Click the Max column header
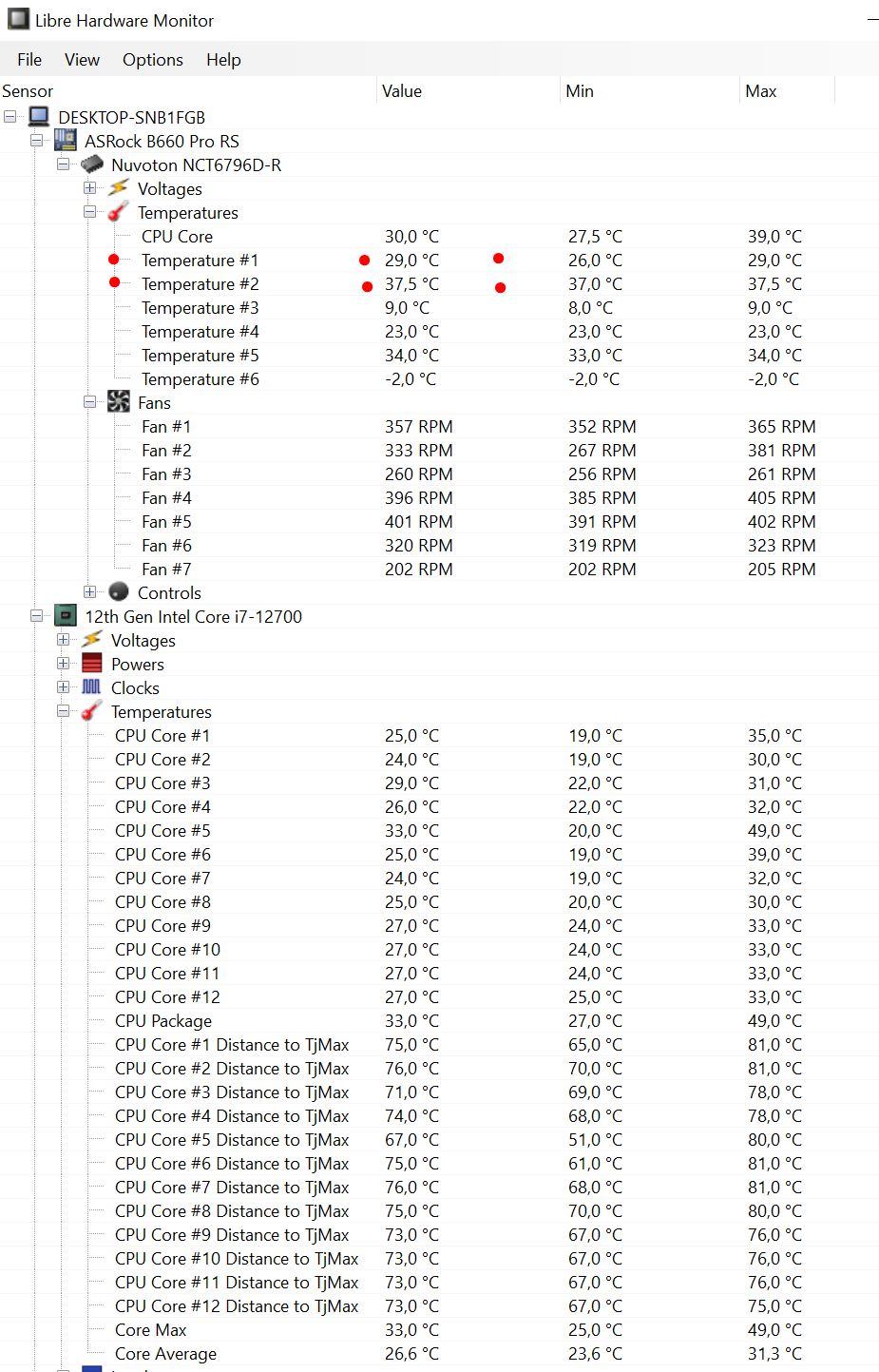The image size is (879, 1372). 761,91
